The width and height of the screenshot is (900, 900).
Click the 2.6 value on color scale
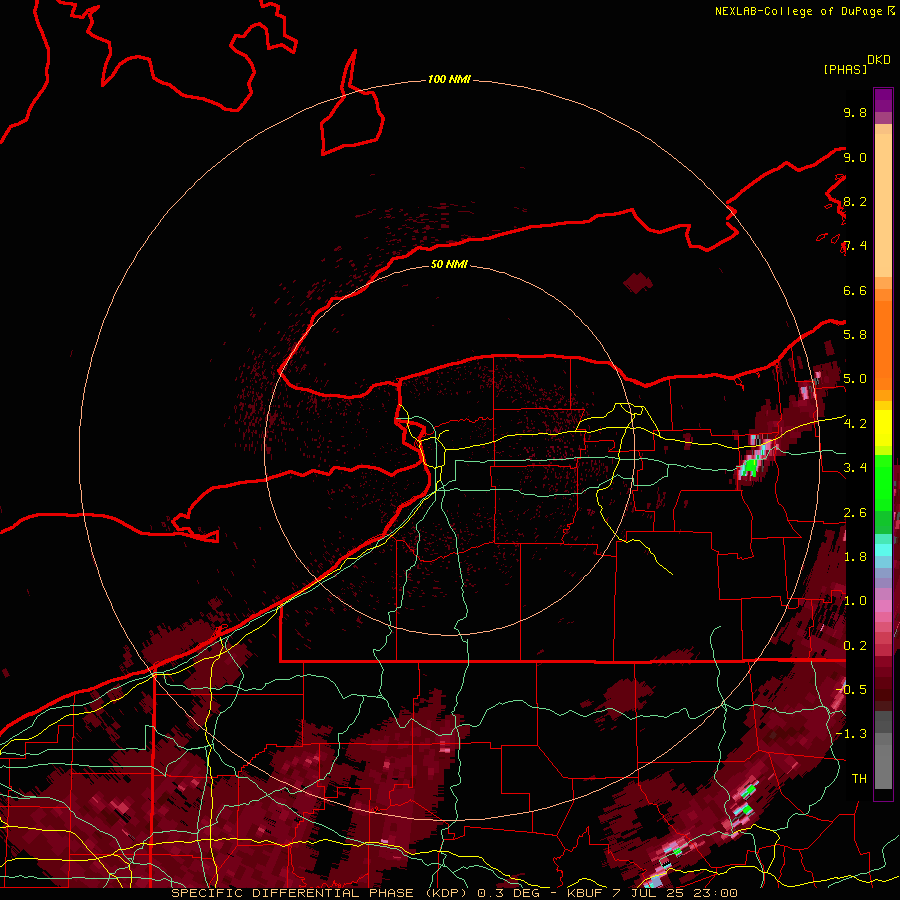(x=855, y=512)
